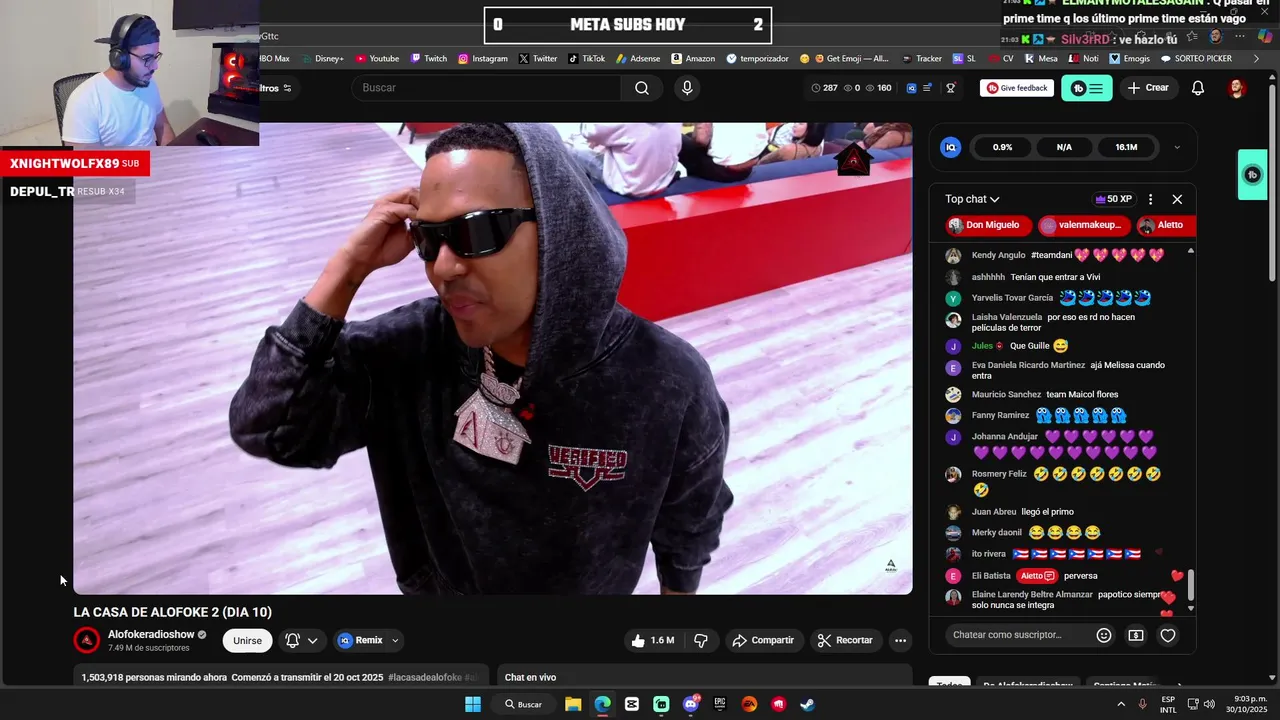Open the SORTEO PICKER bookmark

(1196, 59)
